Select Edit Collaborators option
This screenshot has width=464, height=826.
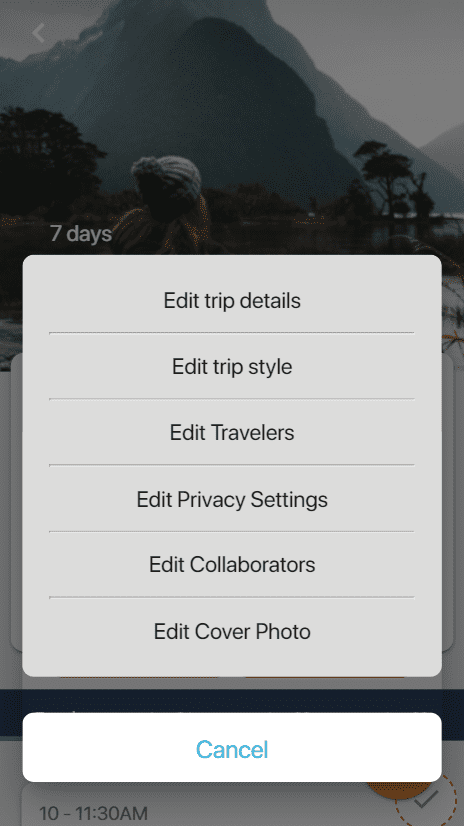pos(232,565)
